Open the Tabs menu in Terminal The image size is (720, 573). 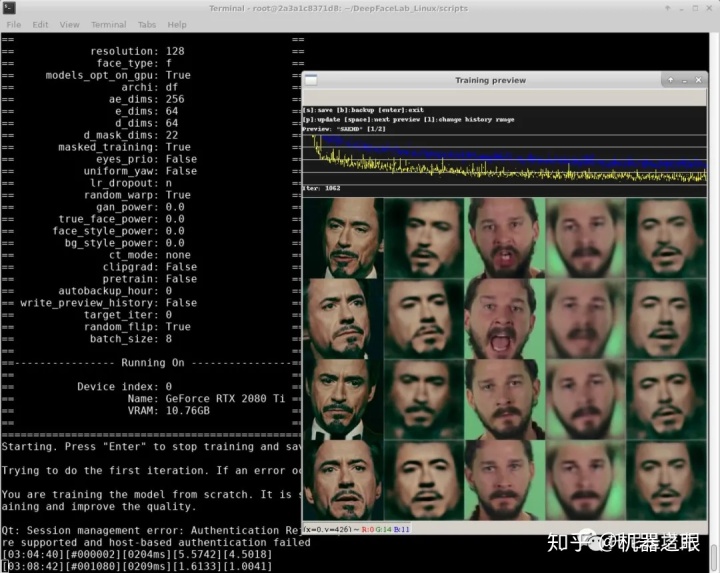tap(147, 24)
